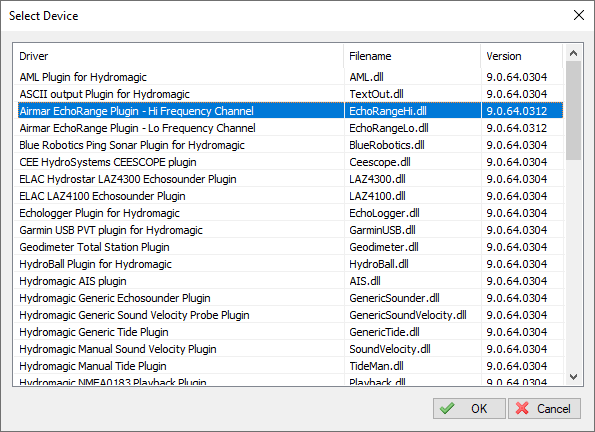
Task: Select CEE HydroSystems CEESCOPE plugin
Action: 289,162
